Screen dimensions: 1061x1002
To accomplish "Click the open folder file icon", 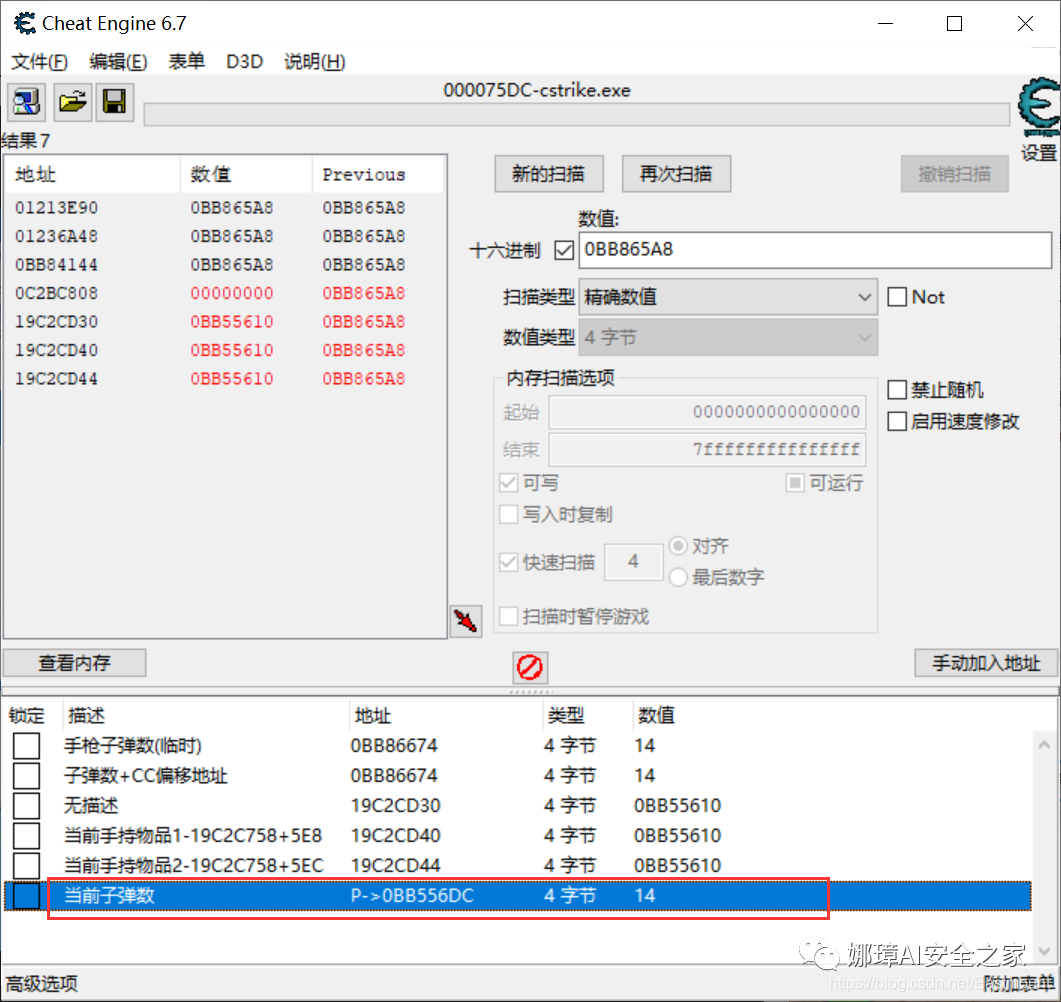I will tap(72, 102).
